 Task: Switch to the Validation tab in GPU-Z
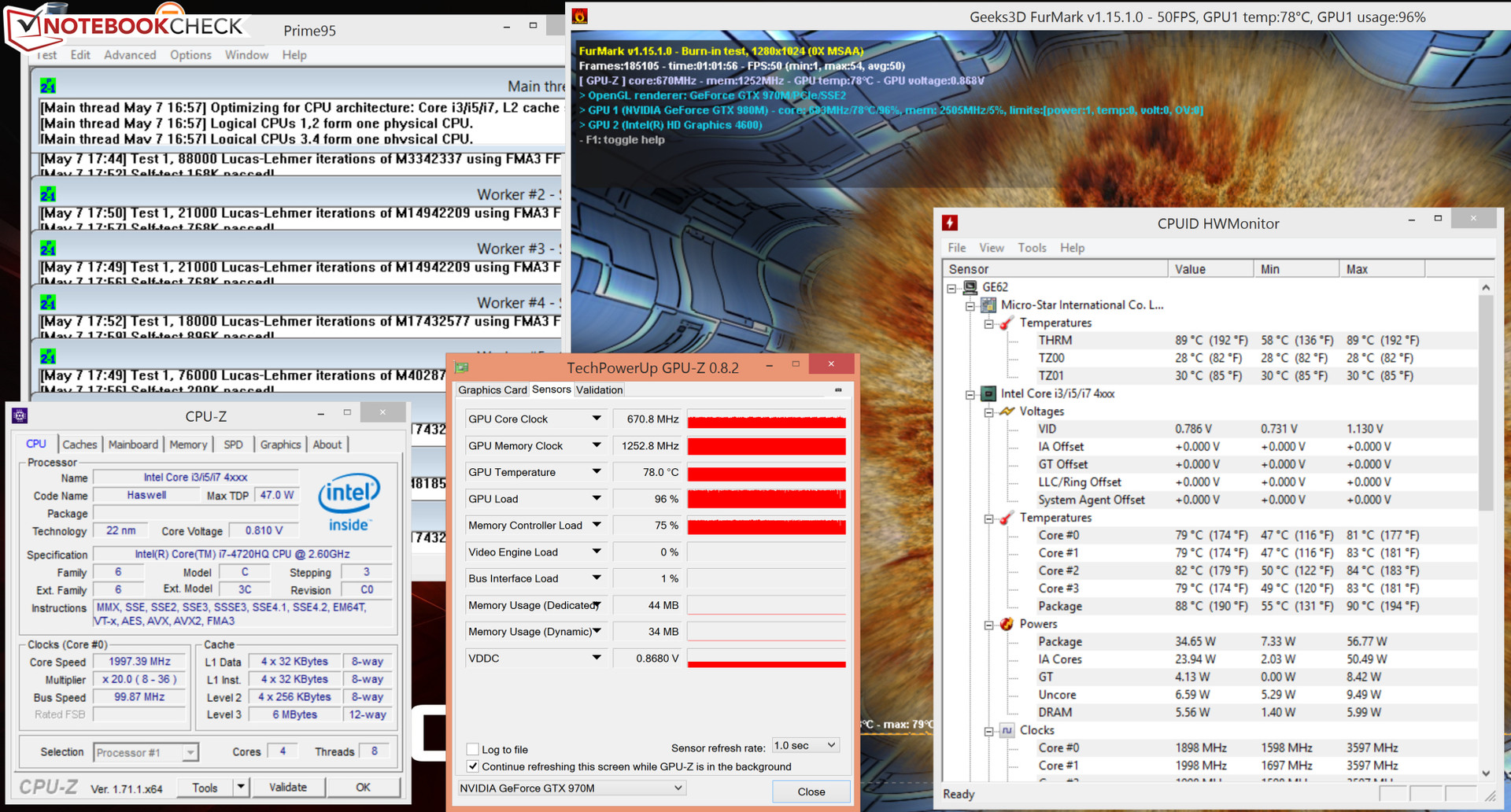coord(599,390)
